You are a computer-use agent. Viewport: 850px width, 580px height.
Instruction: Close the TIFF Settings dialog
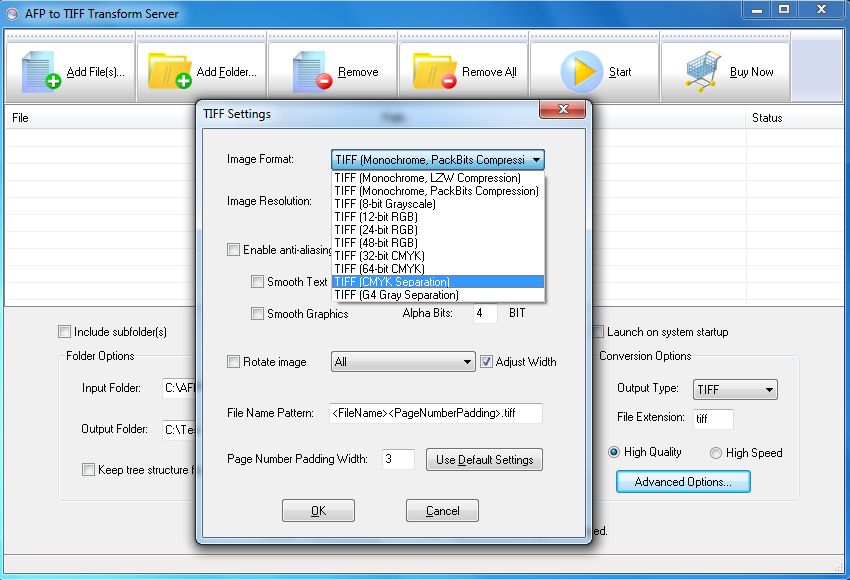pos(563,109)
